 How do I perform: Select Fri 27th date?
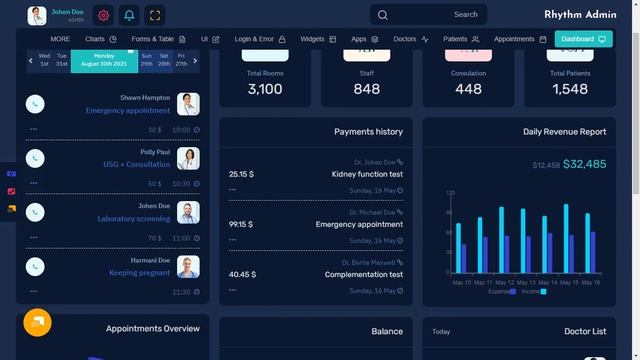pos(181,60)
